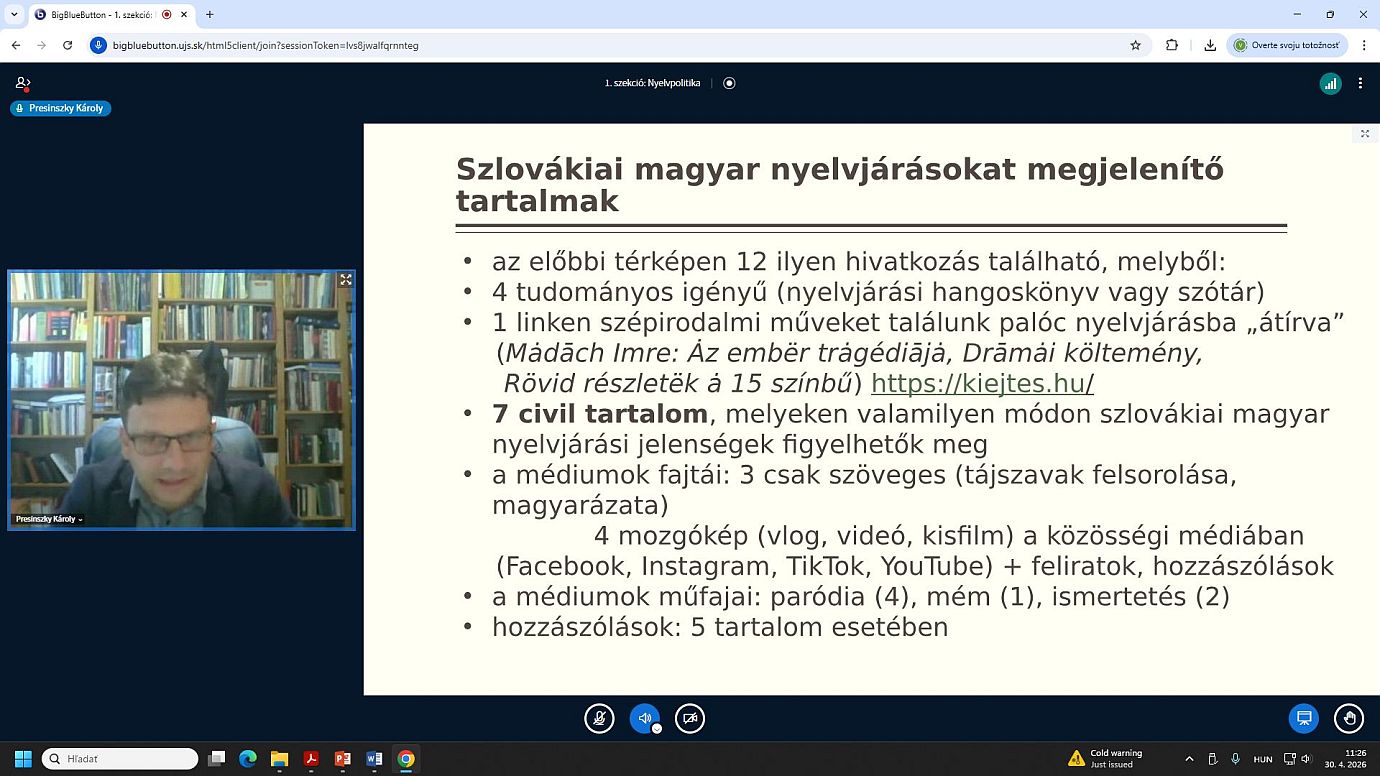Switch to Word on the taskbar
1380x776 pixels.
tap(374, 759)
